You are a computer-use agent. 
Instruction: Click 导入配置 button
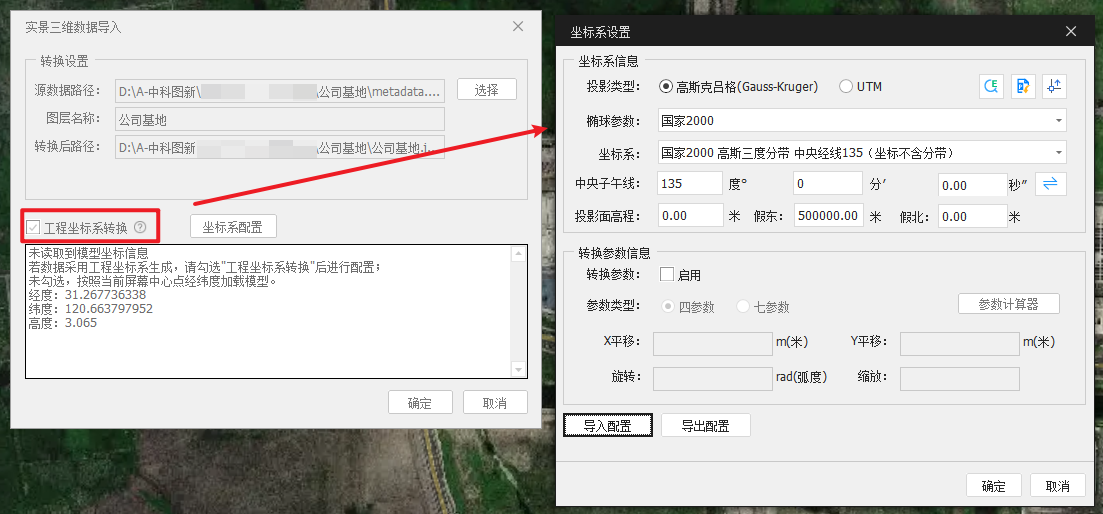point(608,426)
